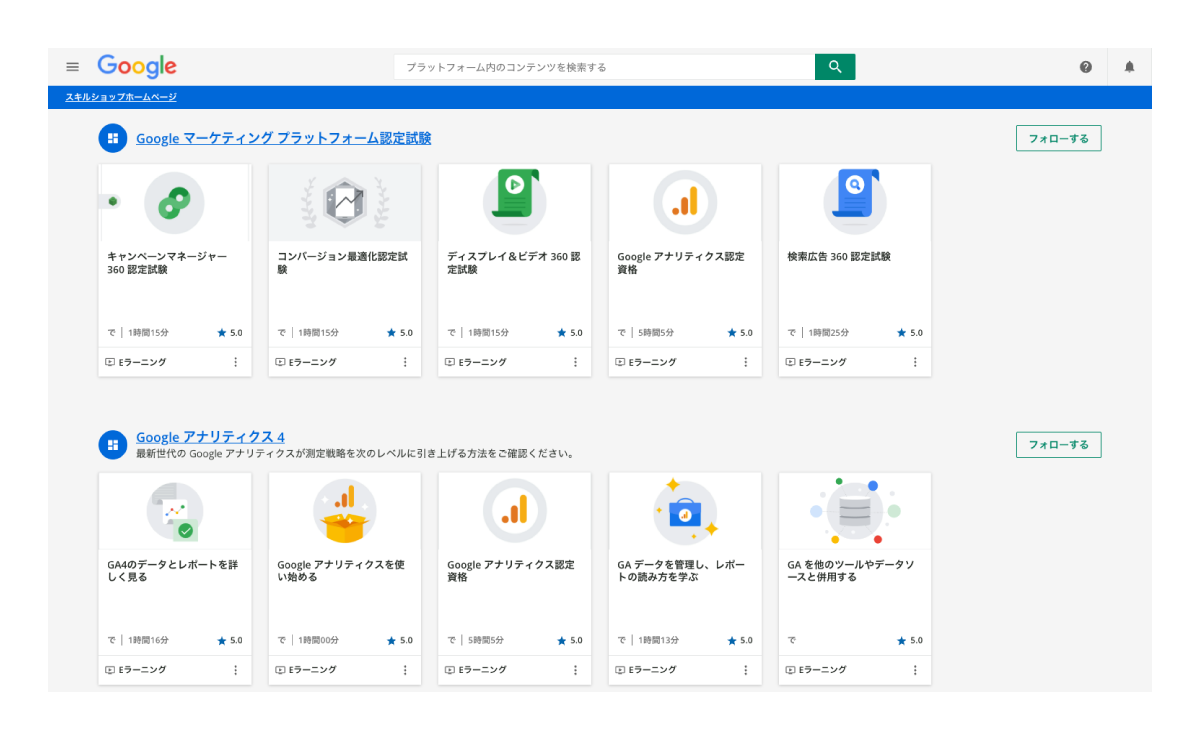1200x740 pixels.
Task: Follow Google アナリティクス 4
Action: click(1058, 444)
